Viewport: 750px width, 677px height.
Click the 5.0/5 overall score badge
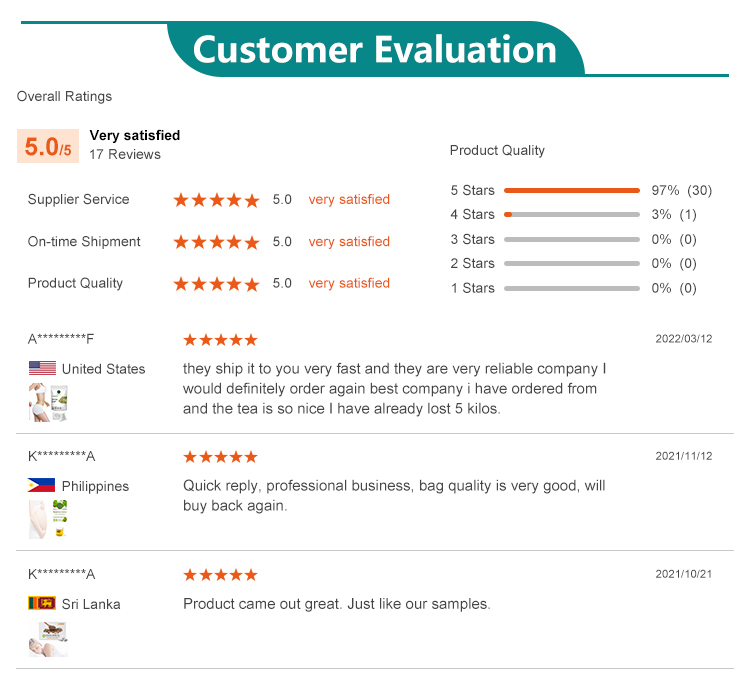coord(48,147)
